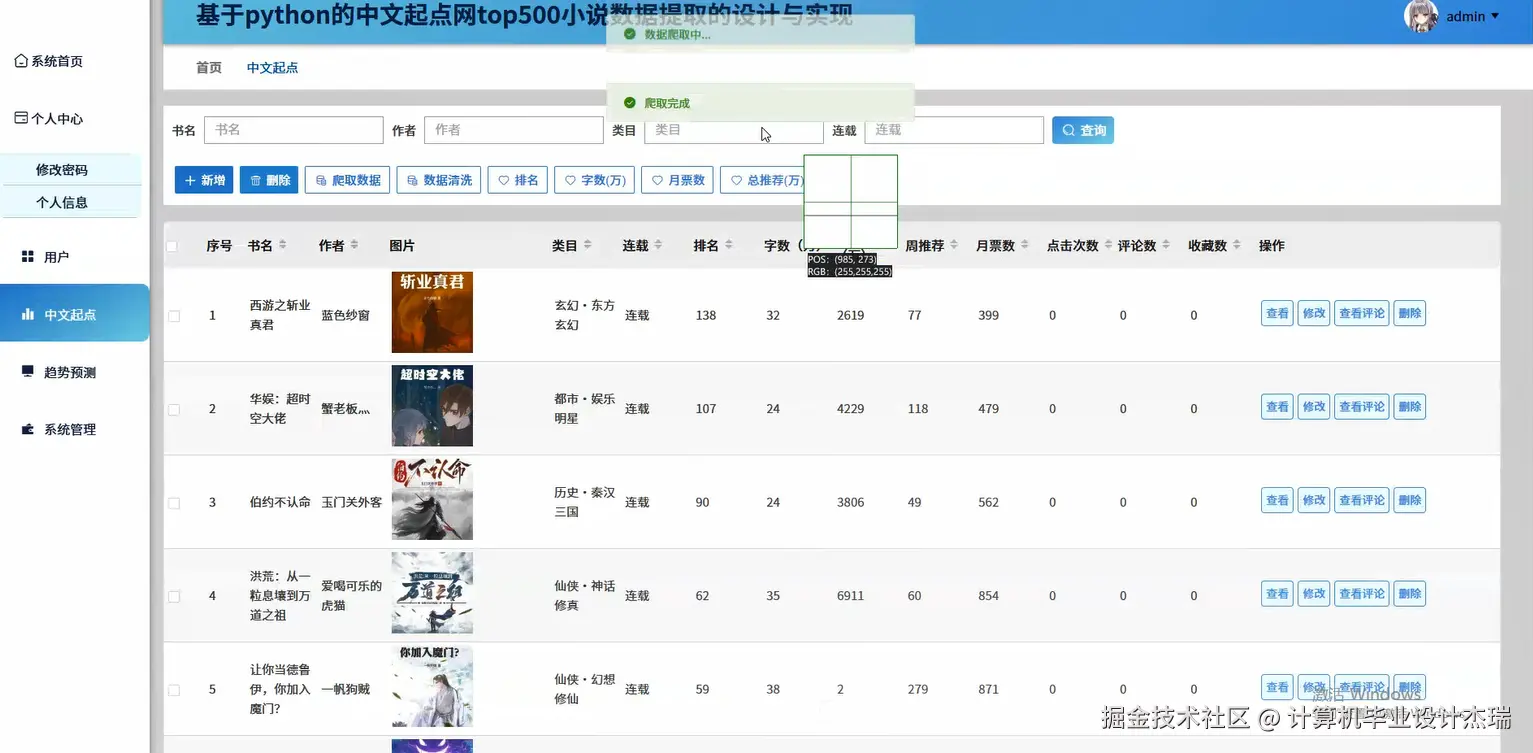Click 删除 for 伯约不认命 row
The width and height of the screenshot is (1533, 753).
1410,500
